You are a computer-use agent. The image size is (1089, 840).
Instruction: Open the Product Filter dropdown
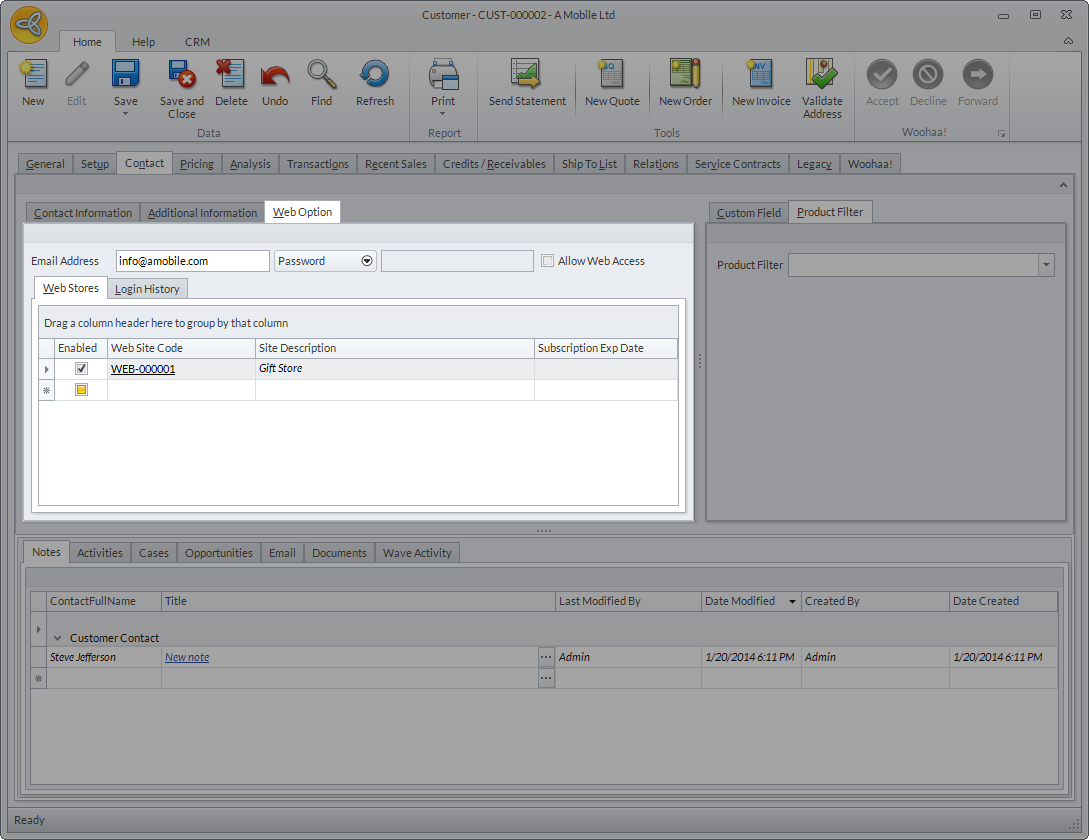point(1046,265)
